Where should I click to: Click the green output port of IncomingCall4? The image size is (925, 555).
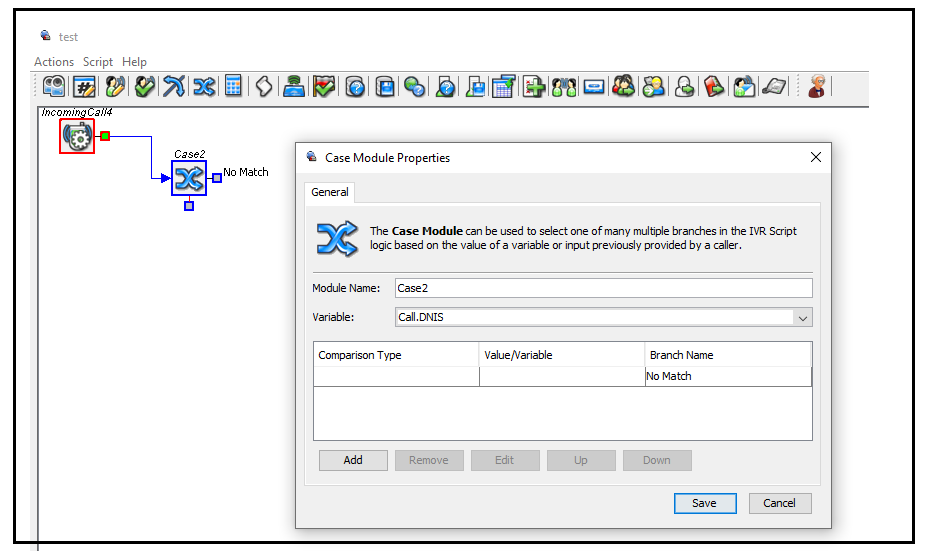click(105, 136)
